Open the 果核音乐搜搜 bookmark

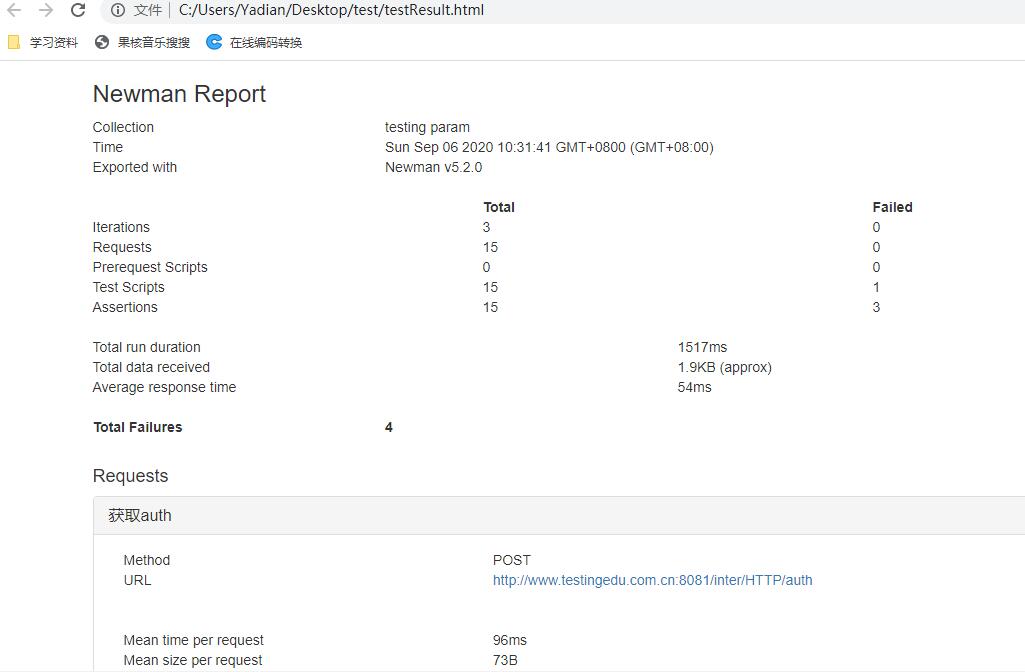click(143, 42)
